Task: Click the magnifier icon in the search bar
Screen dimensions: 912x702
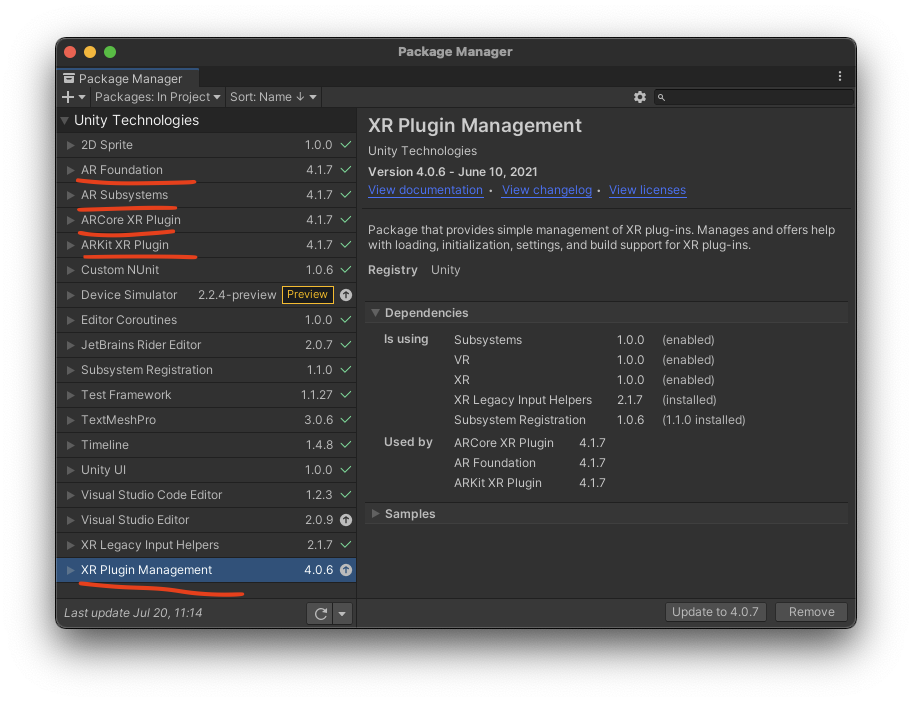Action: point(661,97)
